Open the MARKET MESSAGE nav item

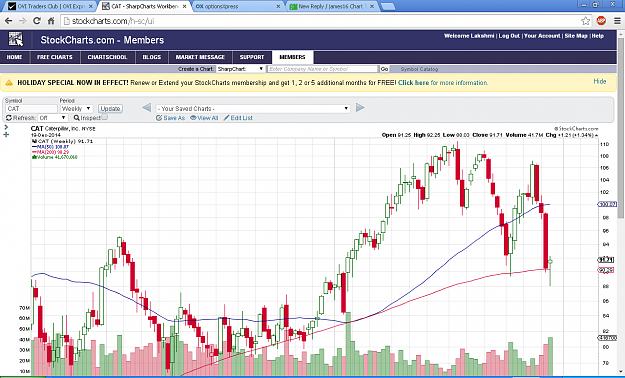(200, 57)
